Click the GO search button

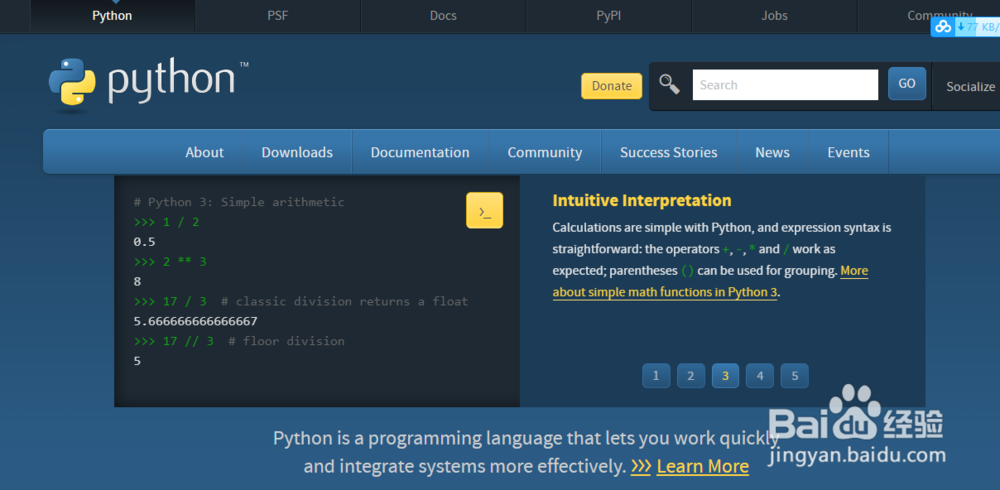[x=907, y=84]
